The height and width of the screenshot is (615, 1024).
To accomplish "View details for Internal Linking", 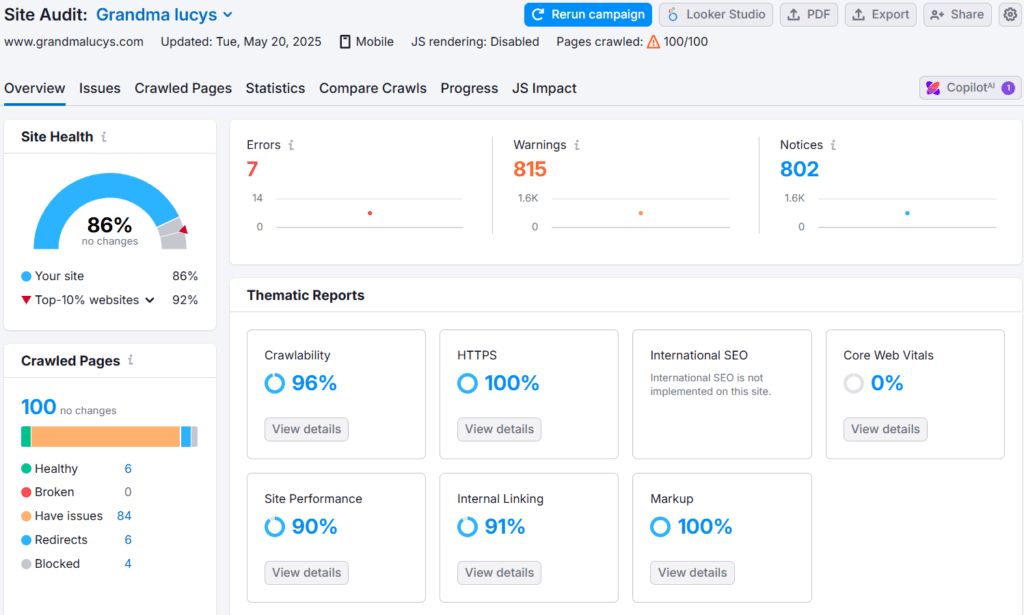I will [x=499, y=573].
